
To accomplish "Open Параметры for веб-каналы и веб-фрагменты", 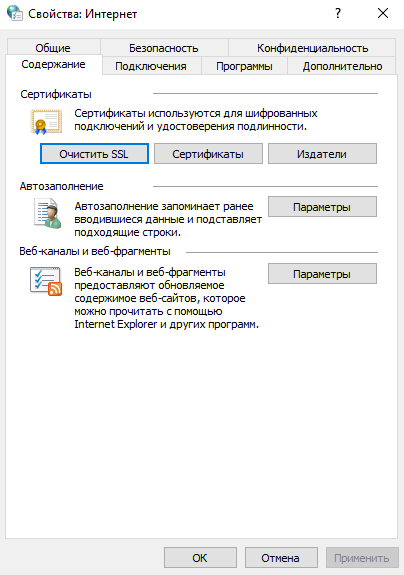I will [322, 274].
